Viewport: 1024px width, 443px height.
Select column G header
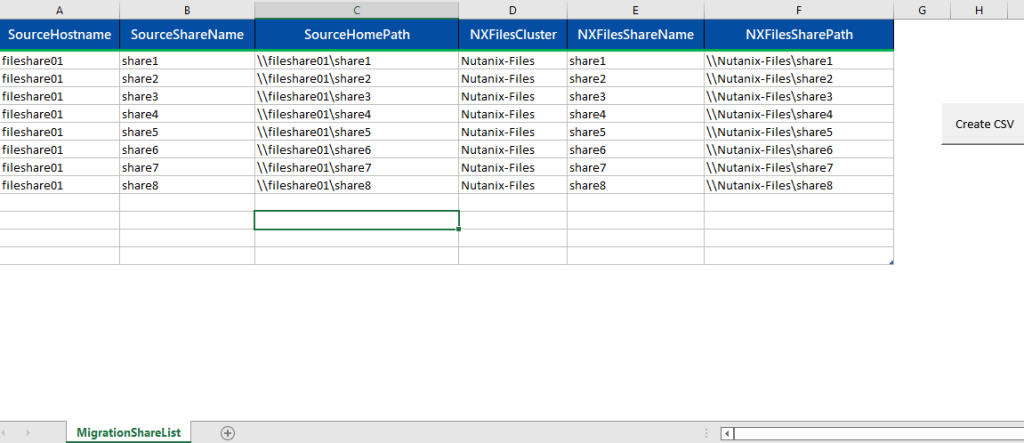click(x=922, y=10)
